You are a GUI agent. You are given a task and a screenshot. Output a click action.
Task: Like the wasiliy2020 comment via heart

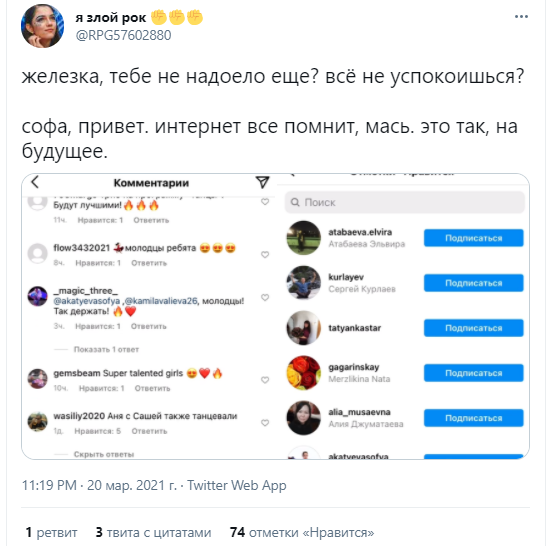tap(265, 423)
